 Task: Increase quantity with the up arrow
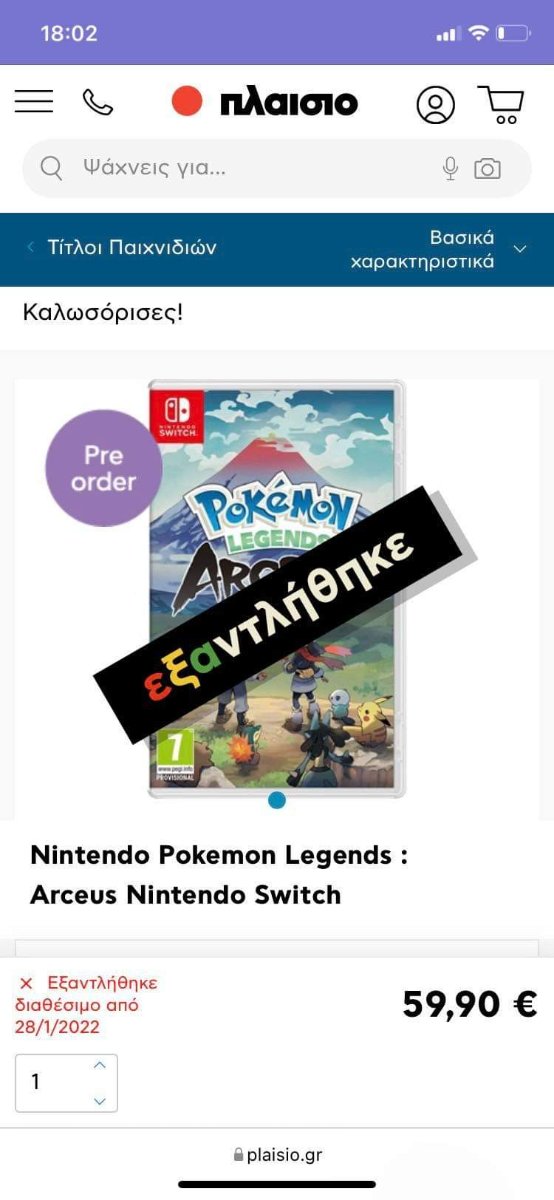(x=99, y=1065)
